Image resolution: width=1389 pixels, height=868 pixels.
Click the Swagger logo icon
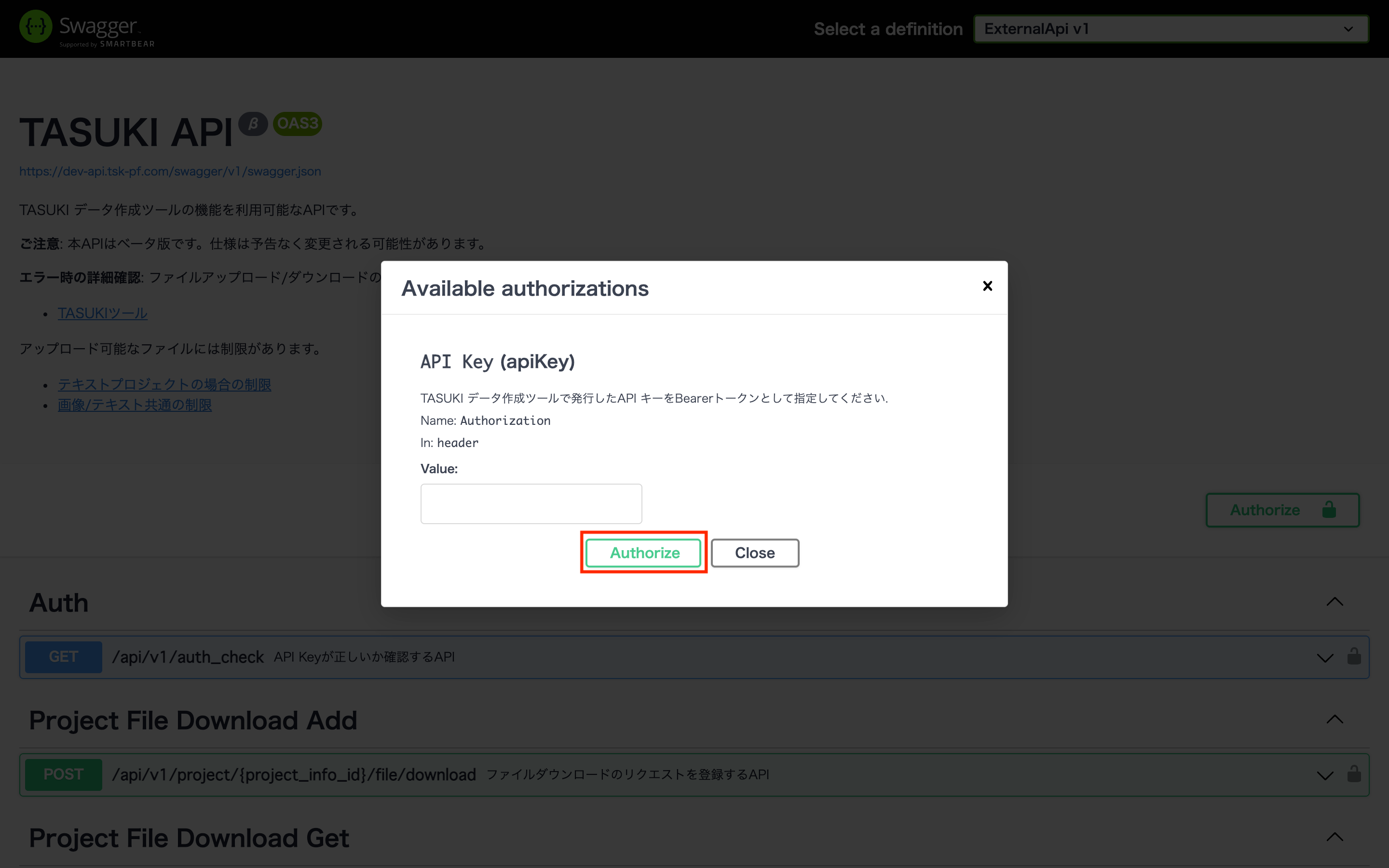coord(36,27)
